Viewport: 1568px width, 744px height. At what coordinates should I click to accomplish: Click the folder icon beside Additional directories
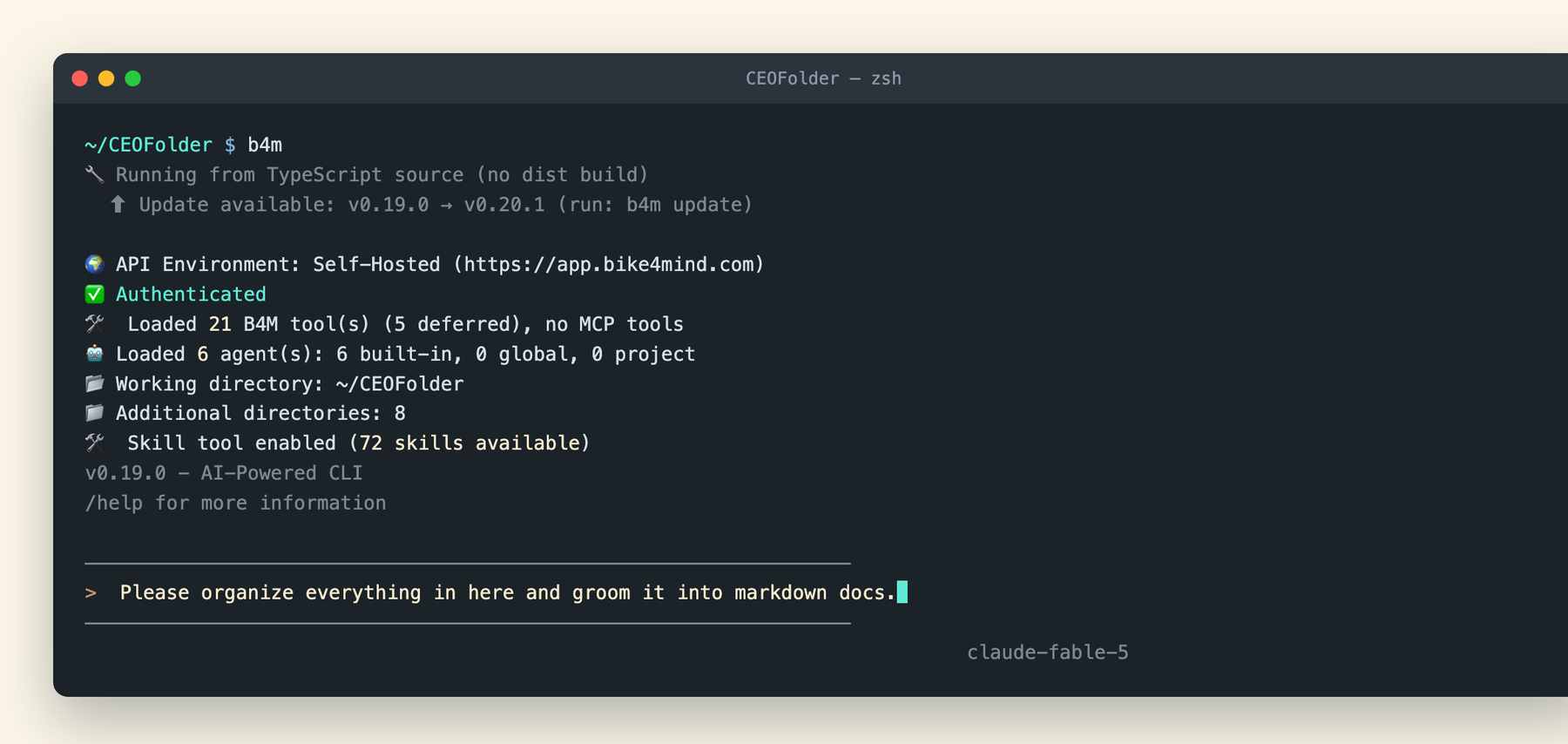click(x=94, y=413)
